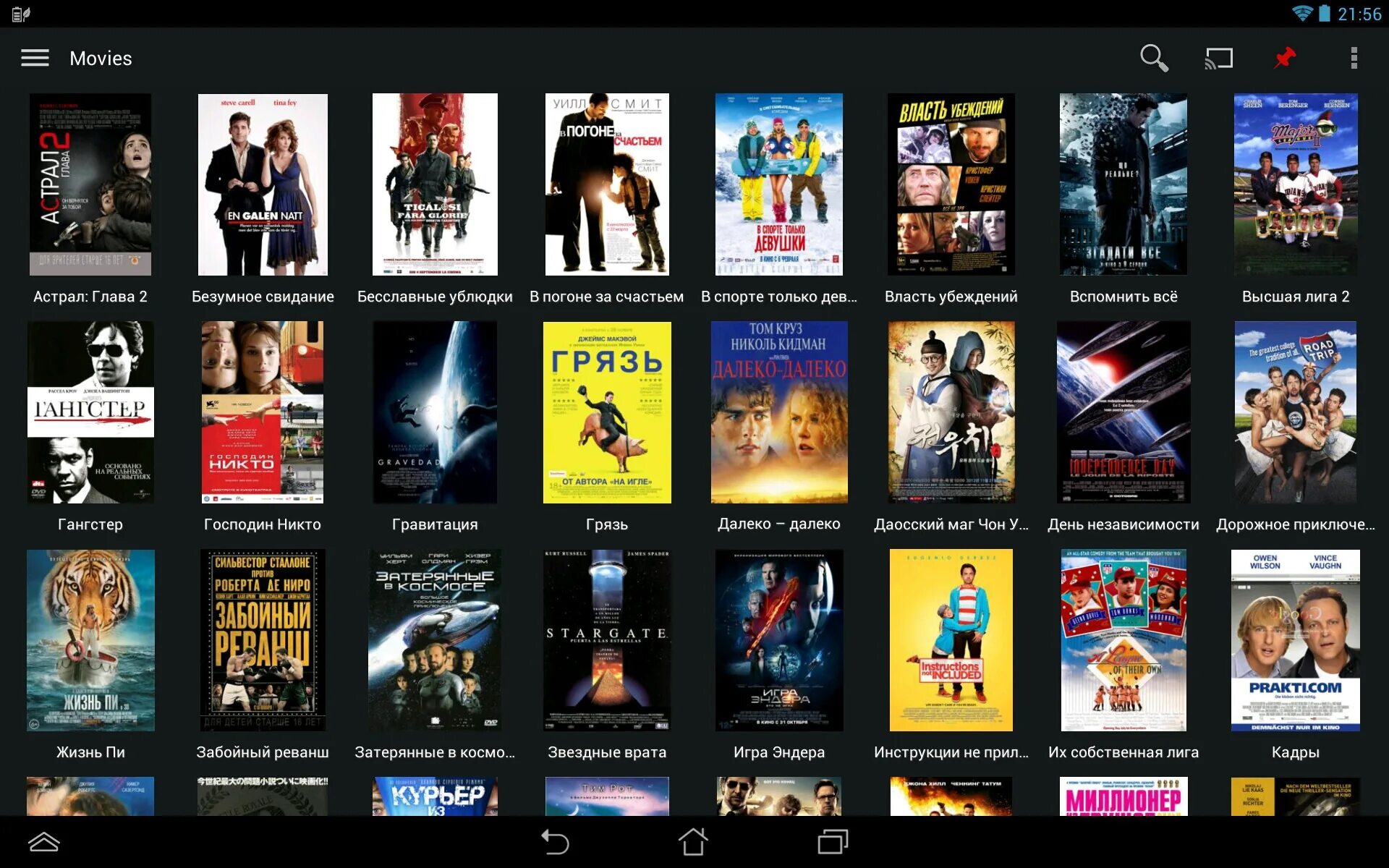
Task: Open the recent apps button
Action: tap(833, 842)
